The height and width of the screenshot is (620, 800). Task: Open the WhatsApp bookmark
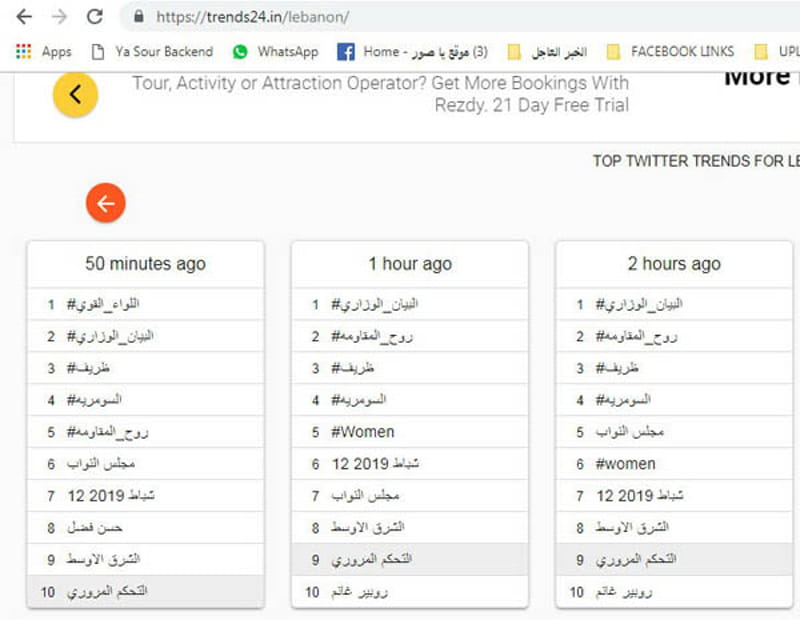point(276,52)
